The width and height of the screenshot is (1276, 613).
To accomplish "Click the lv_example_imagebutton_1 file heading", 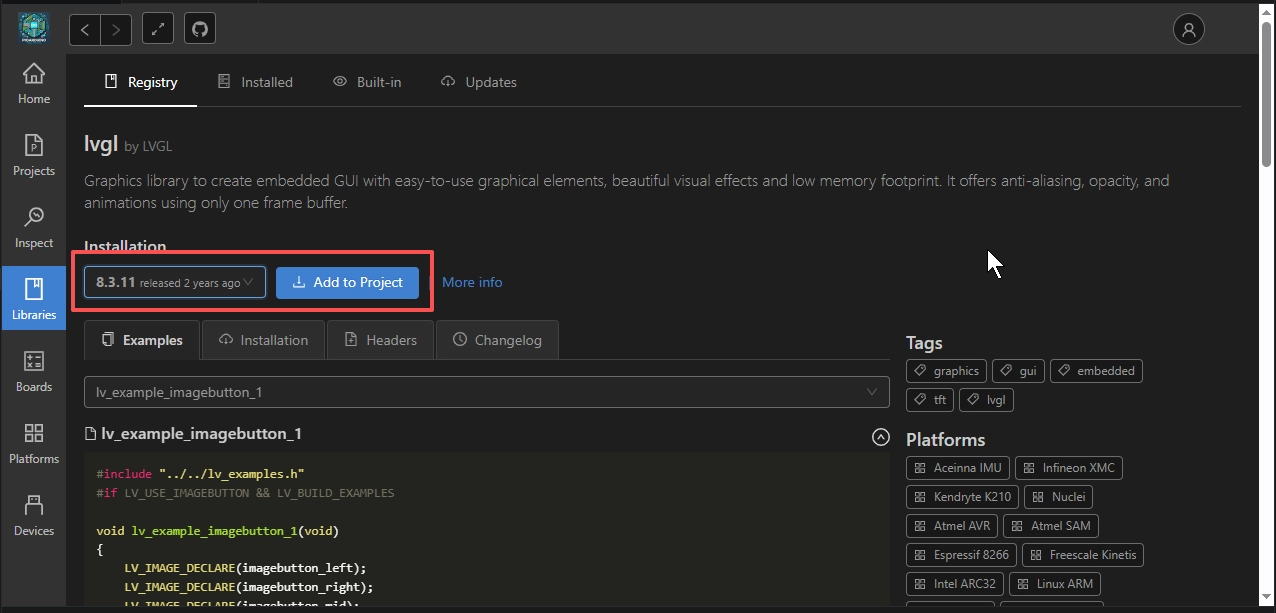I will coord(193,434).
